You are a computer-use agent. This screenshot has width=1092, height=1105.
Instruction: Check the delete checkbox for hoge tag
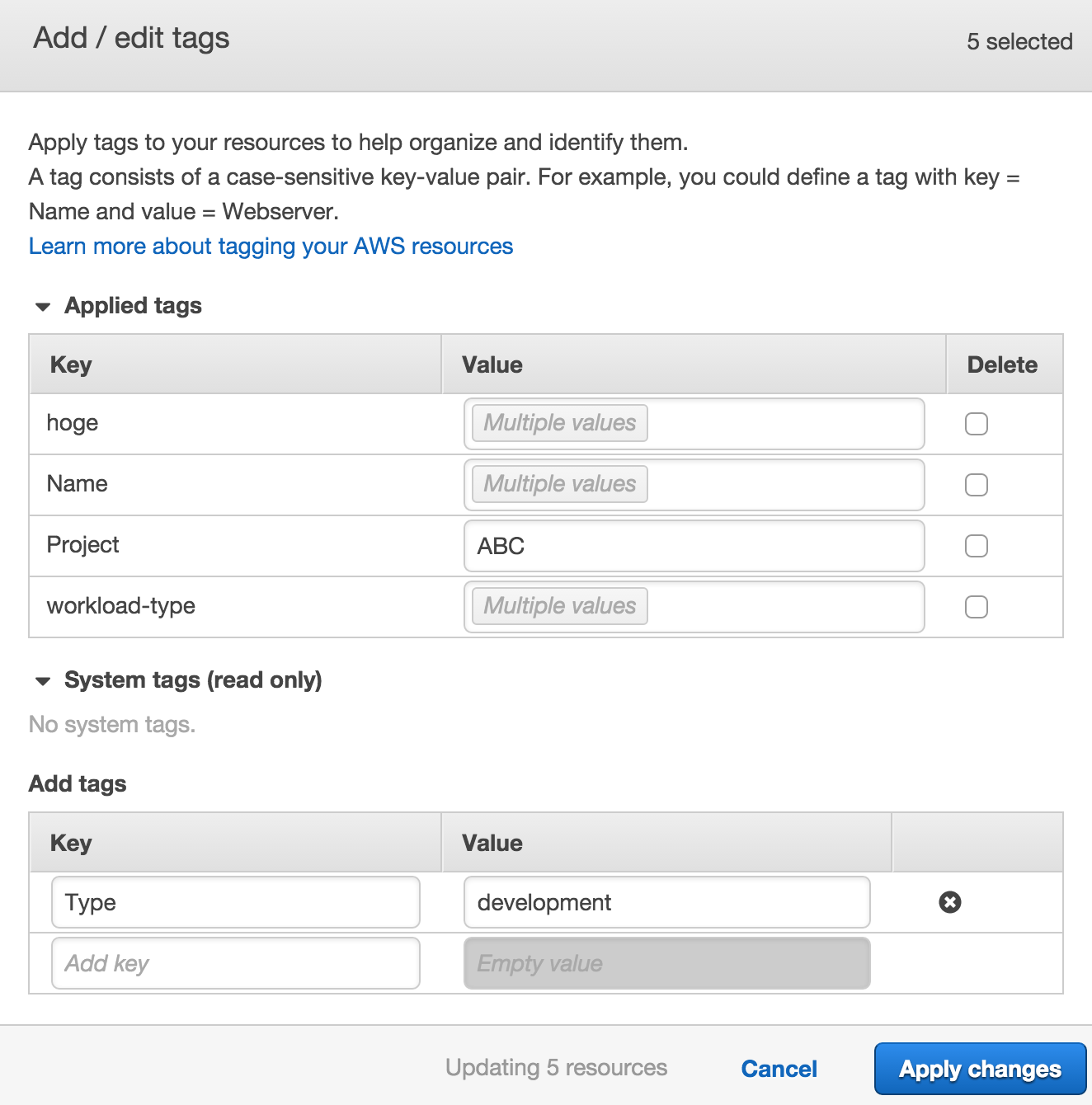(x=976, y=423)
